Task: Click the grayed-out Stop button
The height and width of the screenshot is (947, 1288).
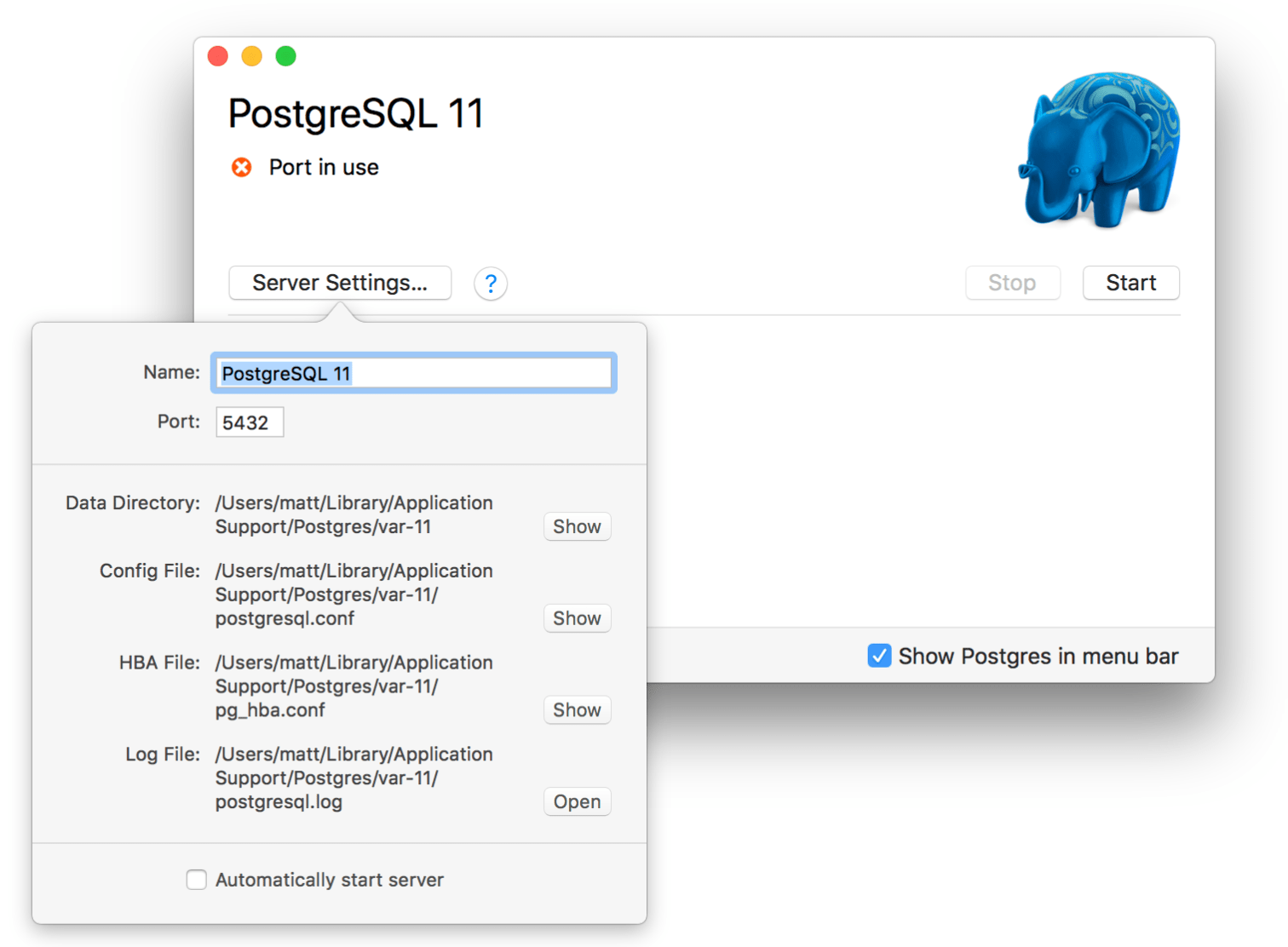Action: [x=1012, y=283]
